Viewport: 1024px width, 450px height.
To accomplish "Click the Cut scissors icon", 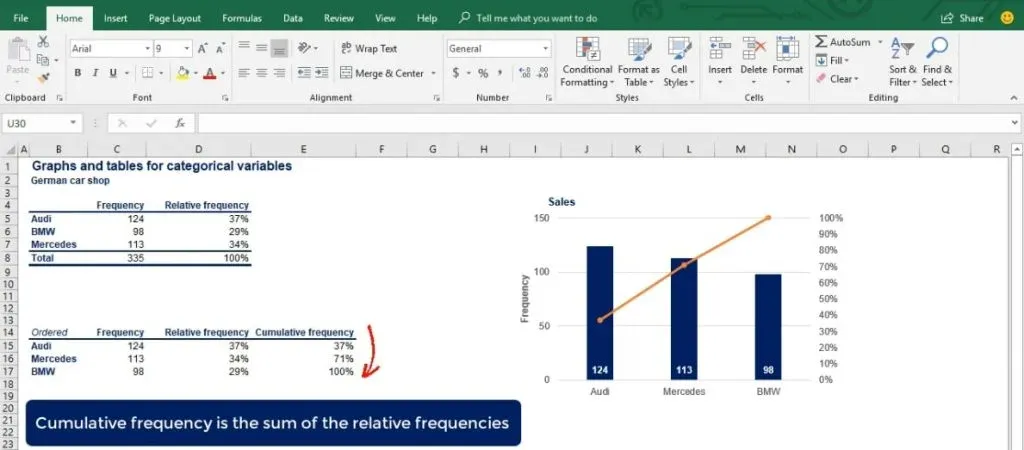I will click(x=43, y=42).
